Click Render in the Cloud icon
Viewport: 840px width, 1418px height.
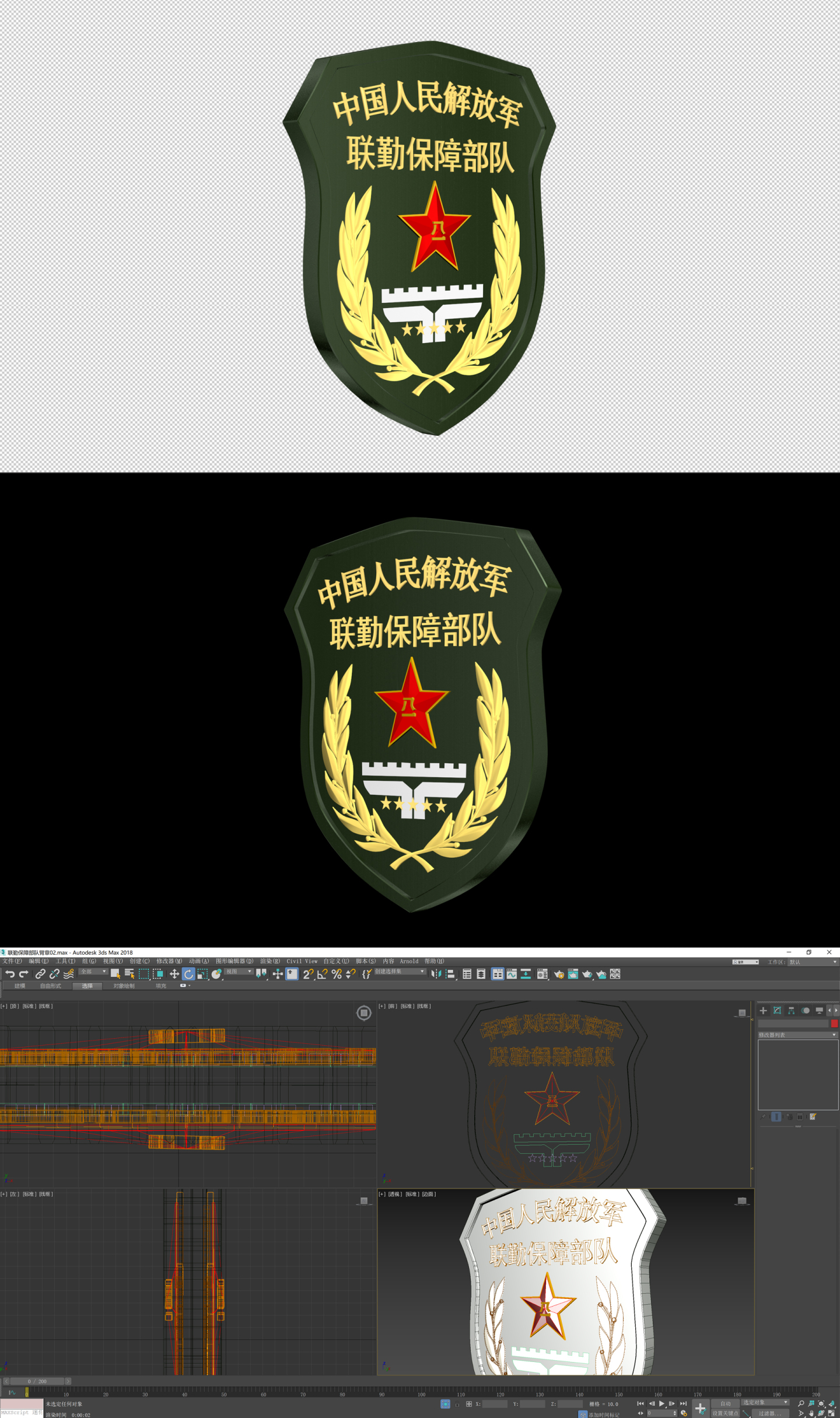(x=601, y=974)
